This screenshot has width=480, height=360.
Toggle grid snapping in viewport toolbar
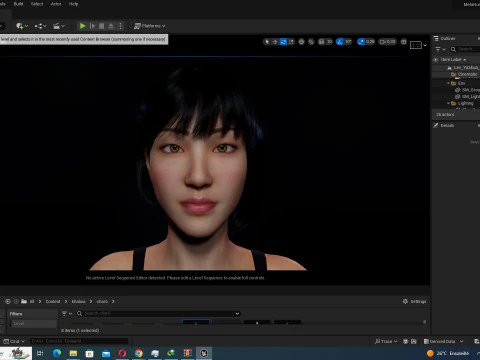[321, 42]
